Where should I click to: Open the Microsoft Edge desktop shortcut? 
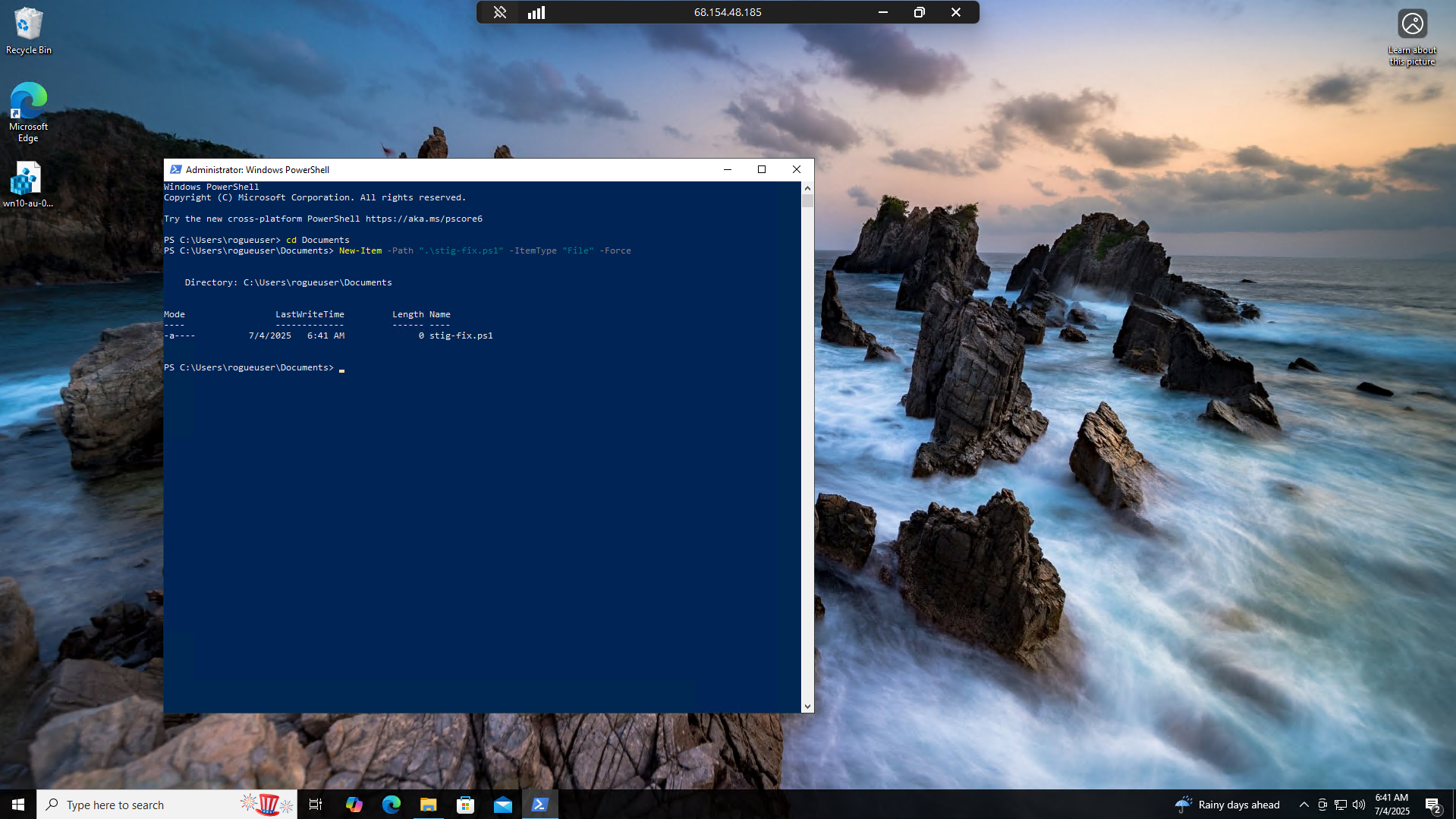[x=28, y=111]
